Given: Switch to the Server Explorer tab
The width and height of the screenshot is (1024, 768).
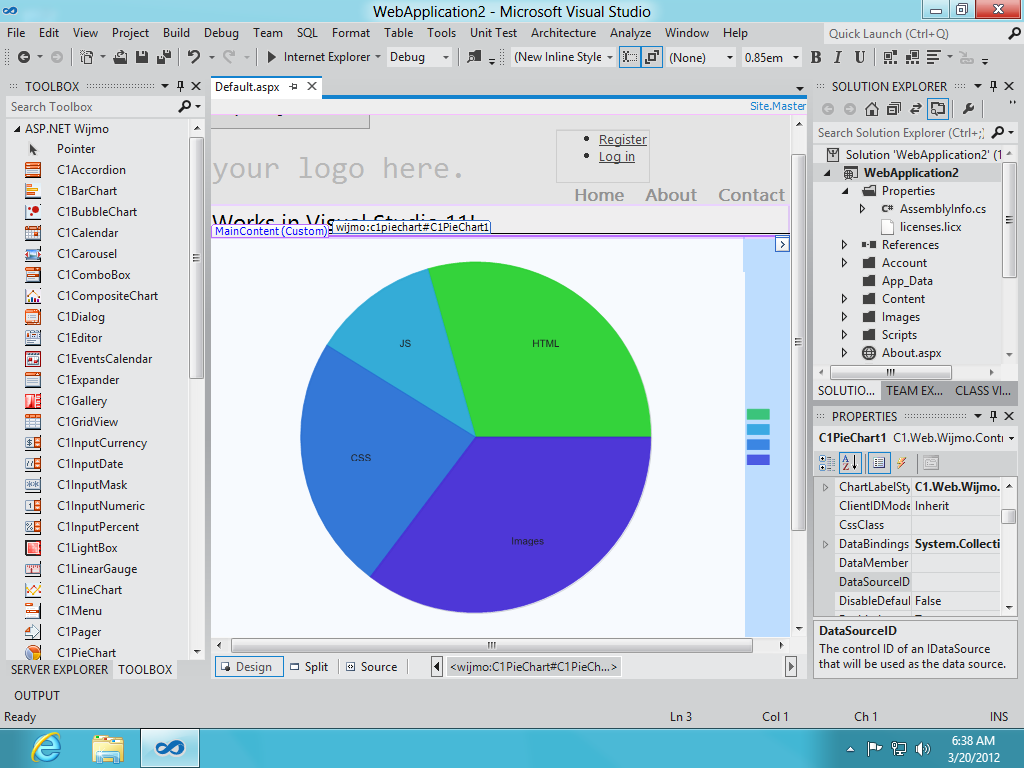Looking at the screenshot, I should coord(59,669).
